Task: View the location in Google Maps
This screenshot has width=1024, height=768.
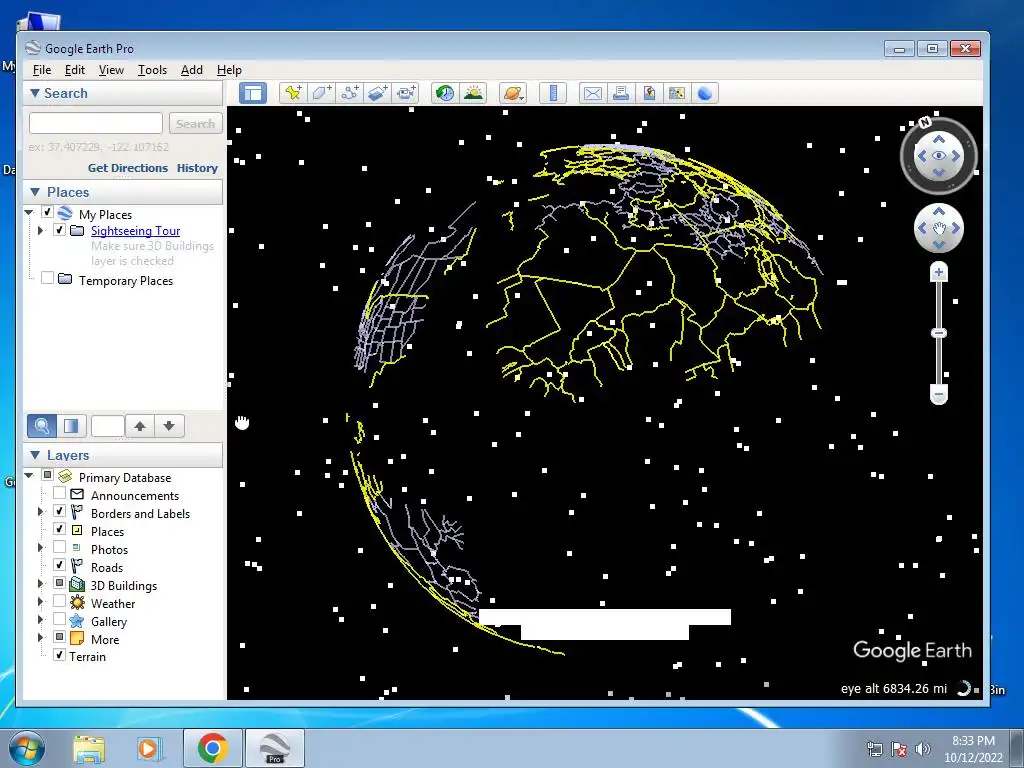Action: pos(677,93)
